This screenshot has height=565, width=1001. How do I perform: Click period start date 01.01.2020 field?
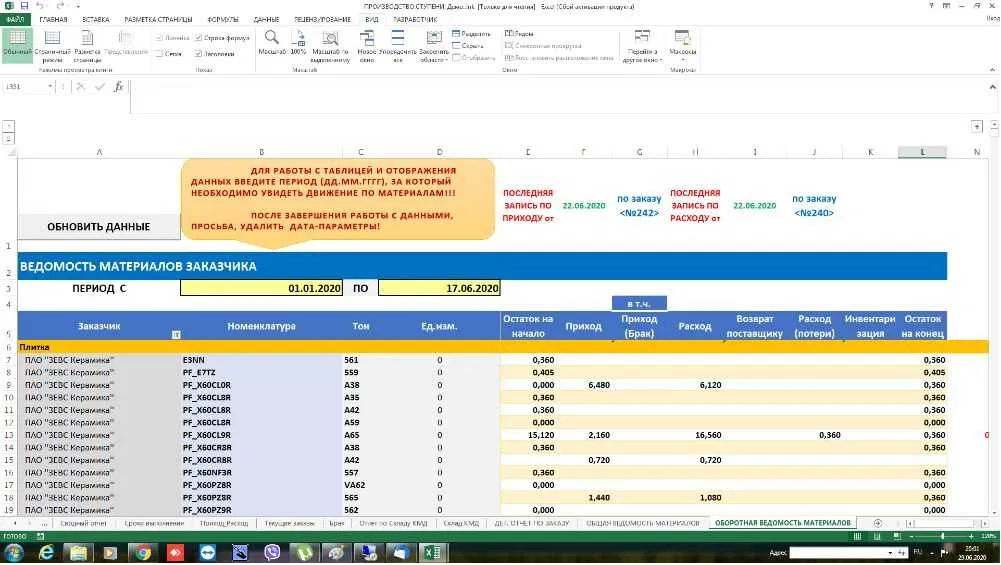click(261, 288)
